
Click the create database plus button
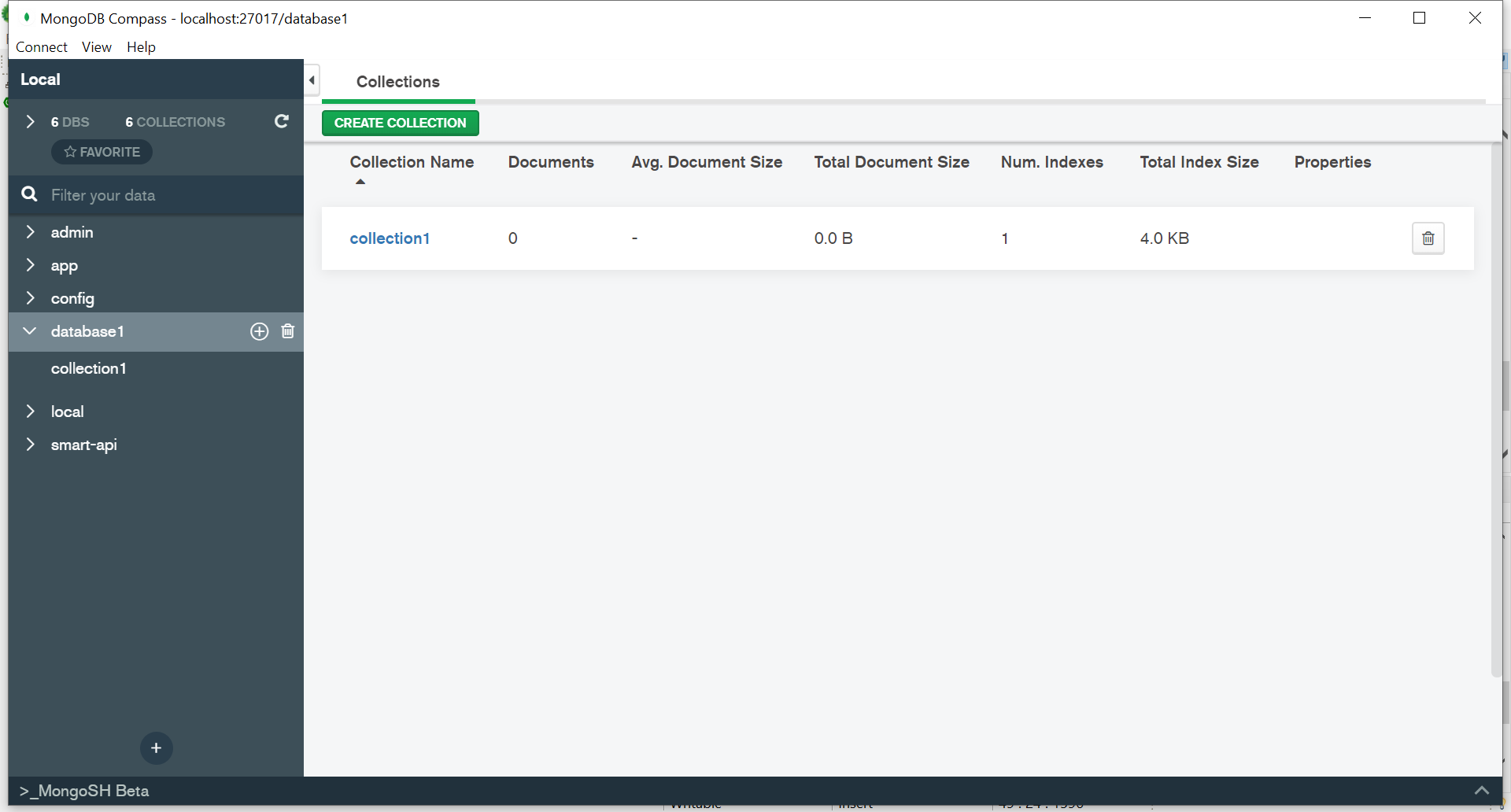coord(156,747)
